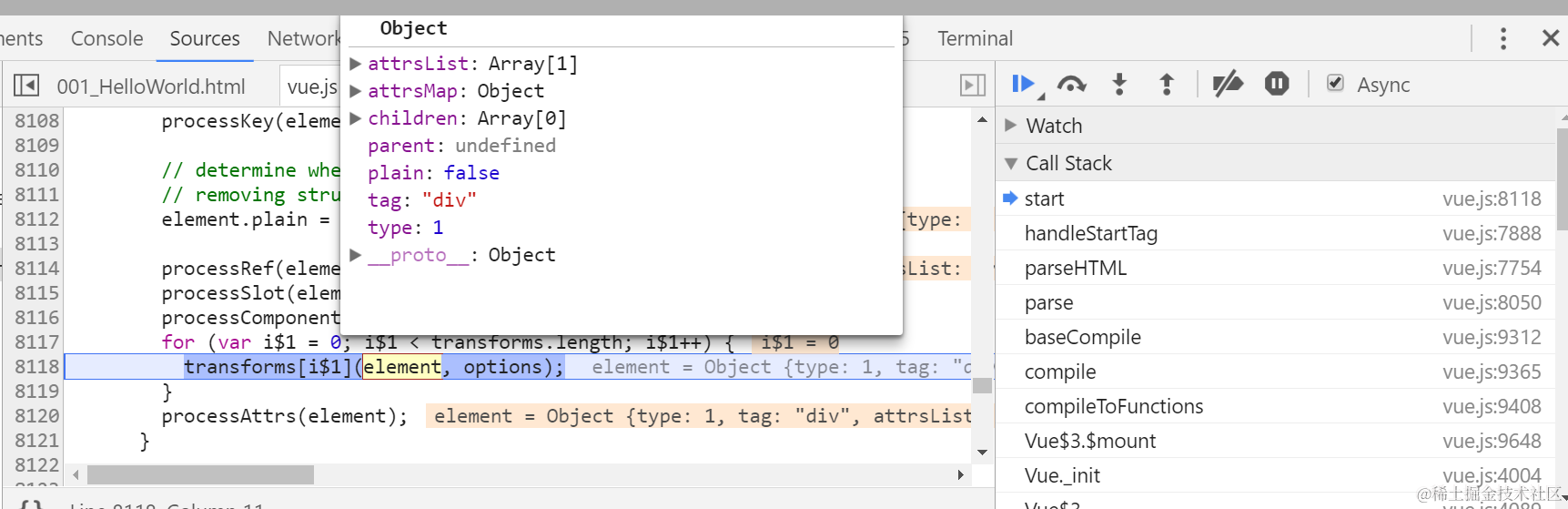This screenshot has width=1568, height=509.
Task: Step out of current function
Action: click(x=1167, y=85)
